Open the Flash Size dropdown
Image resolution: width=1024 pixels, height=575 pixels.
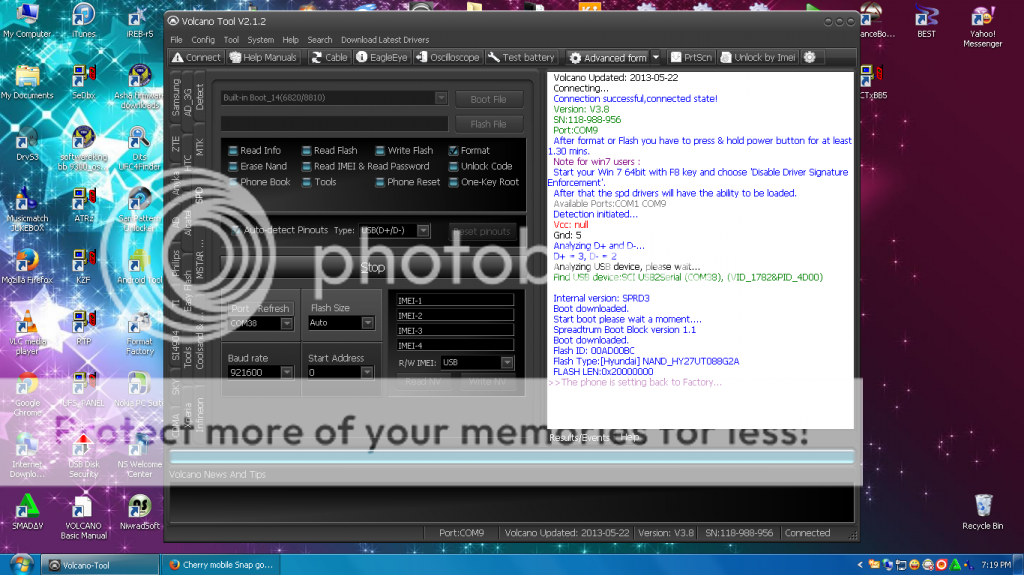pos(369,323)
